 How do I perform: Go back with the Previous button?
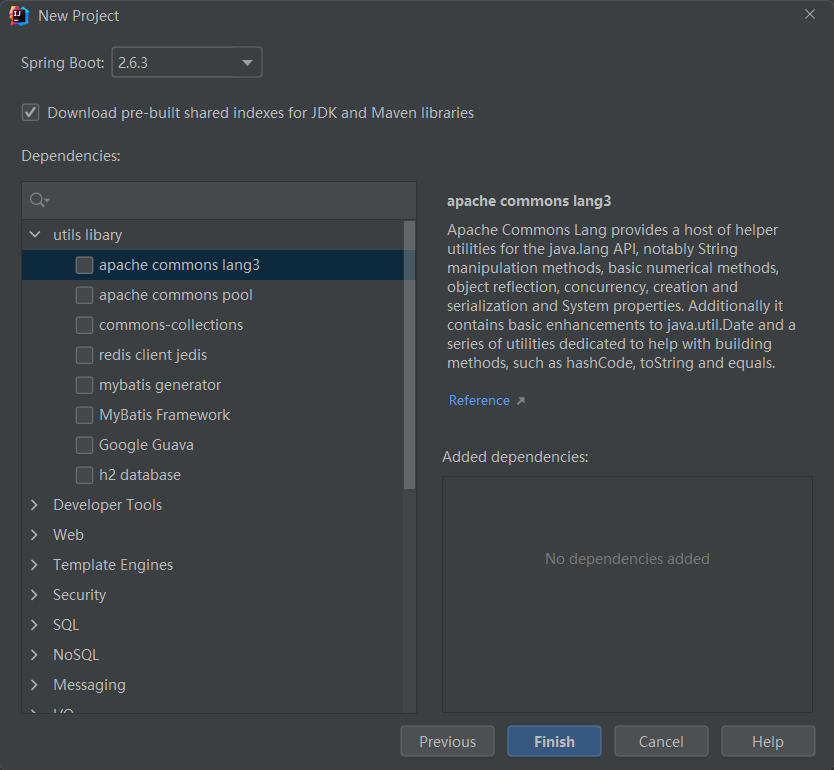[x=447, y=741]
